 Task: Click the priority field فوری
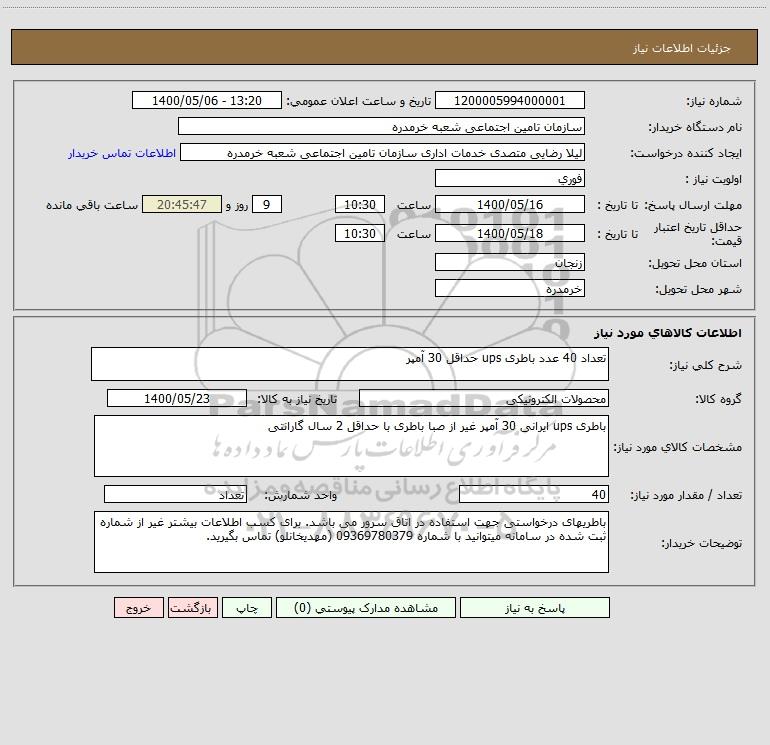510,178
